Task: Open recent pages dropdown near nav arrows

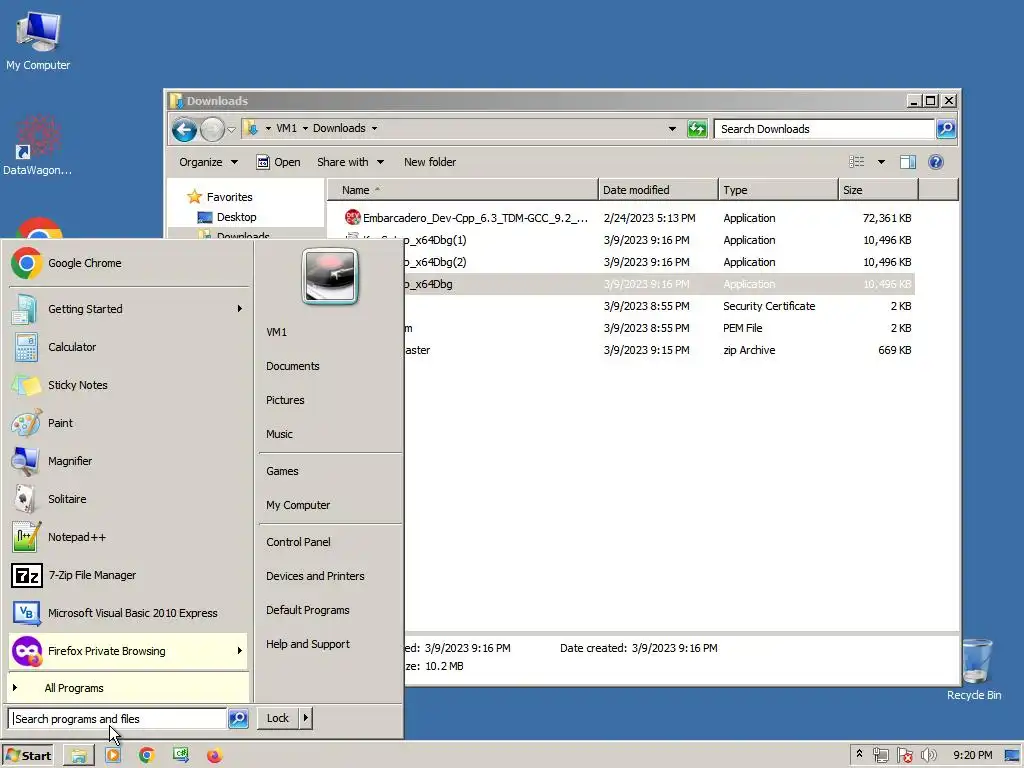Action: (x=231, y=129)
